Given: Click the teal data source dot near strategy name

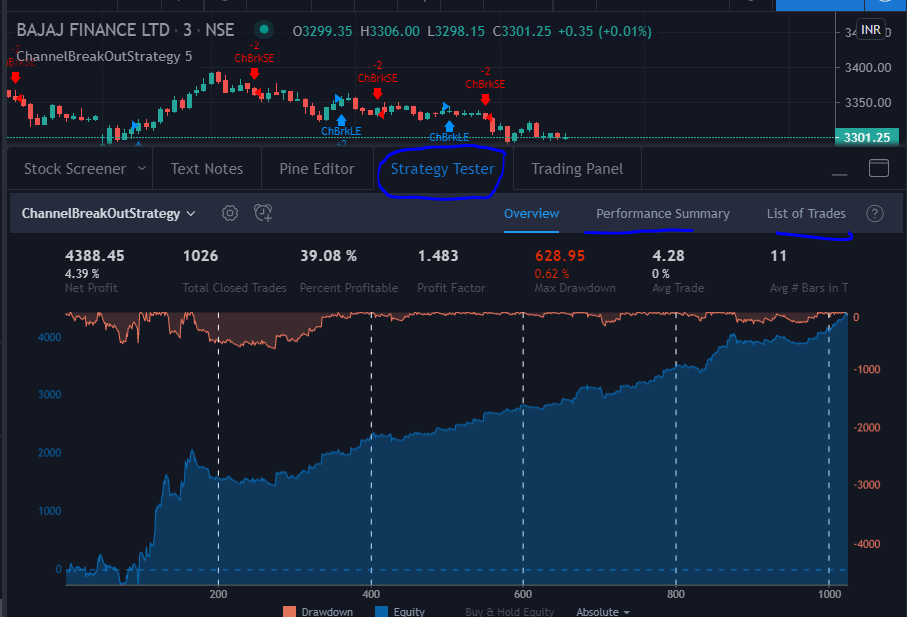Looking at the screenshot, I should pos(263,30).
